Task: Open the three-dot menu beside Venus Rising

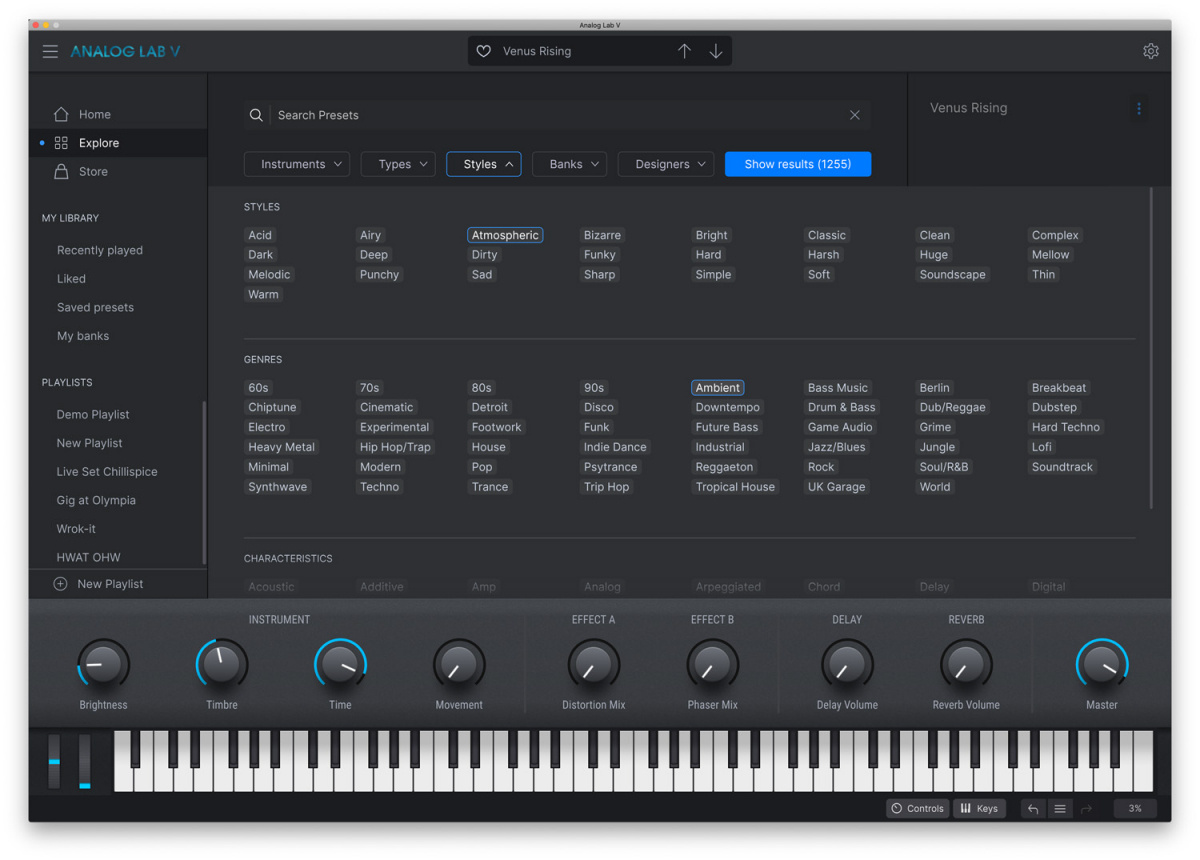Action: click(1139, 108)
